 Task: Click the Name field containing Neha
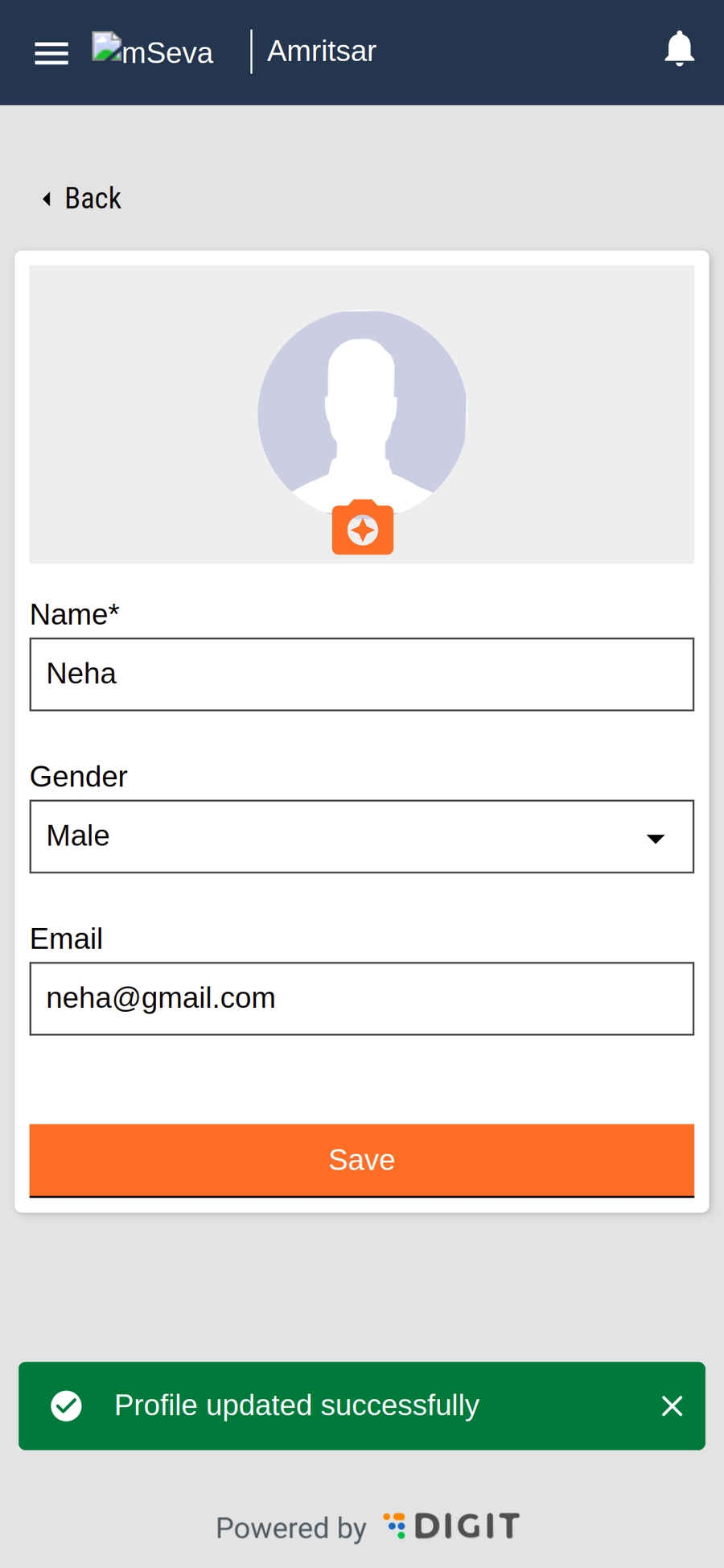pos(361,675)
